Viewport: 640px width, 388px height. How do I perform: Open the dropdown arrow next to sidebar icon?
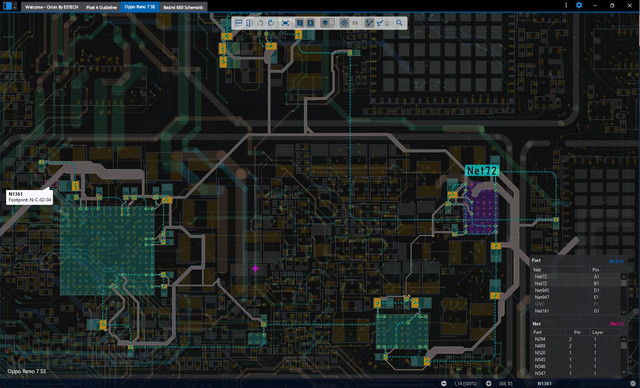(15, 7)
